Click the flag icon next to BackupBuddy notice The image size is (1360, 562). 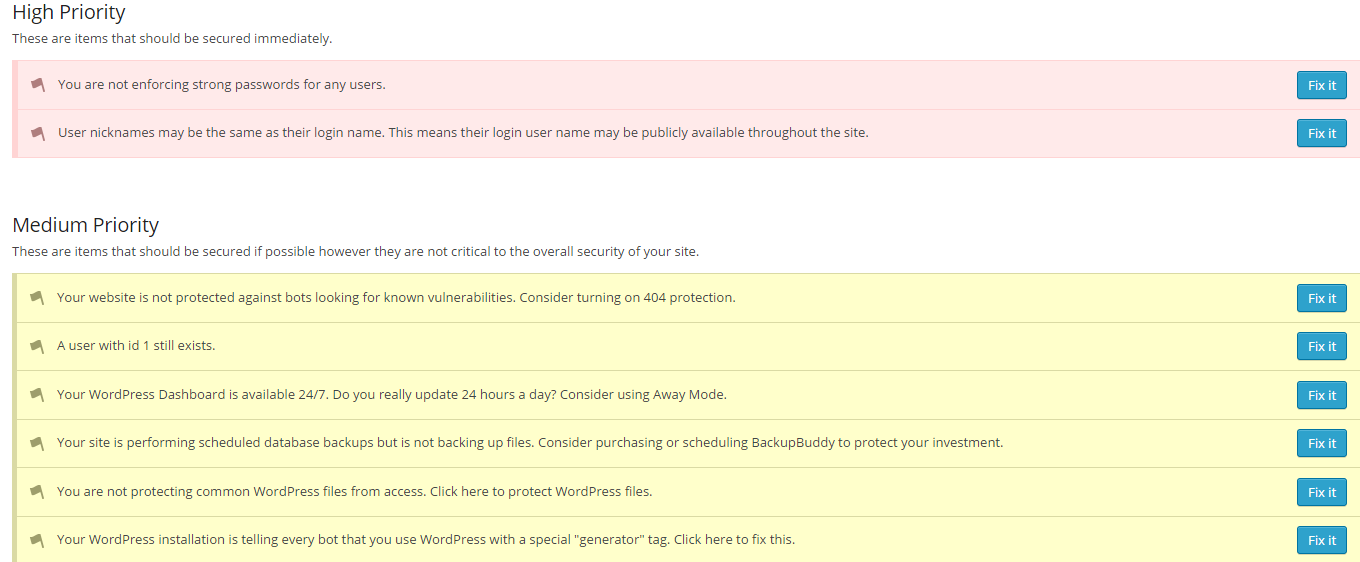point(37,443)
